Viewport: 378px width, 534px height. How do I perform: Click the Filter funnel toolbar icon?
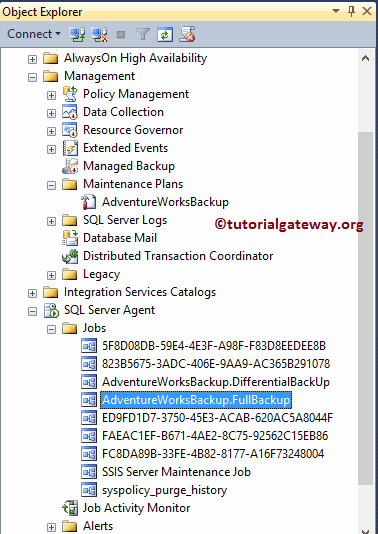(143, 34)
